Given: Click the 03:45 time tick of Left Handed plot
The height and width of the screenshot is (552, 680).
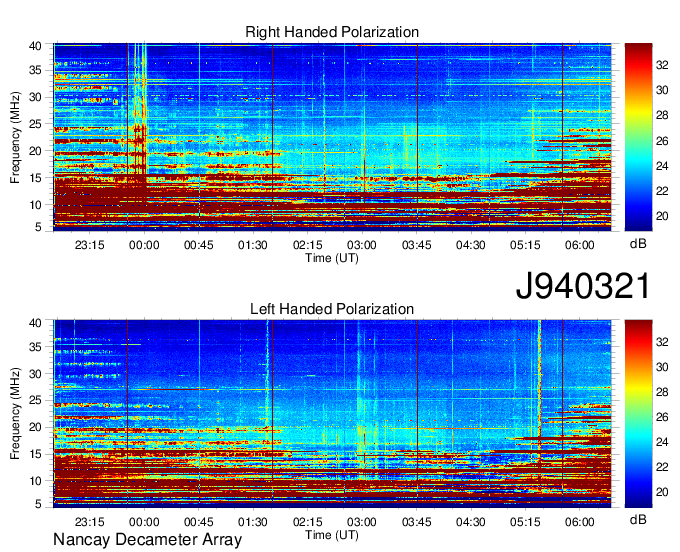Looking at the screenshot, I should pos(416,522).
